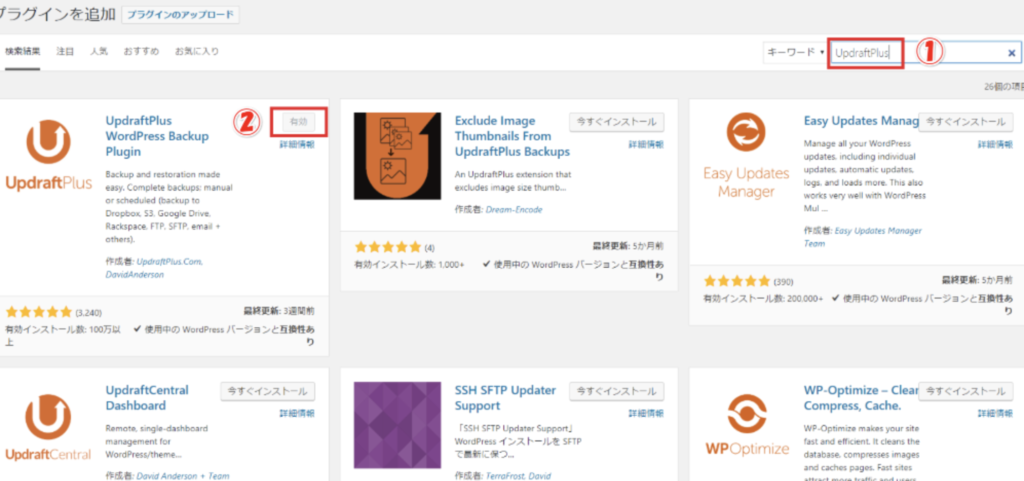This screenshot has width=1024, height=481.
Task: Click the 有効 button for UpdraftPlus
Action: (298, 121)
